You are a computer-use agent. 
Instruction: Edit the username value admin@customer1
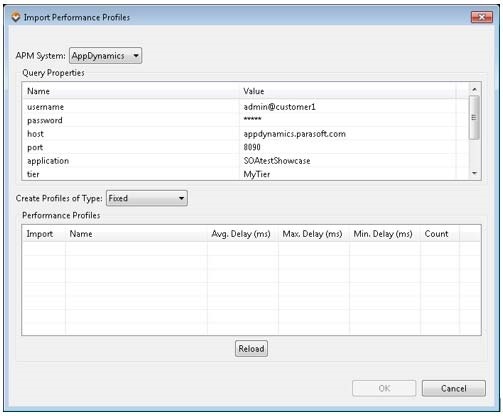pyautogui.click(x=348, y=107)
